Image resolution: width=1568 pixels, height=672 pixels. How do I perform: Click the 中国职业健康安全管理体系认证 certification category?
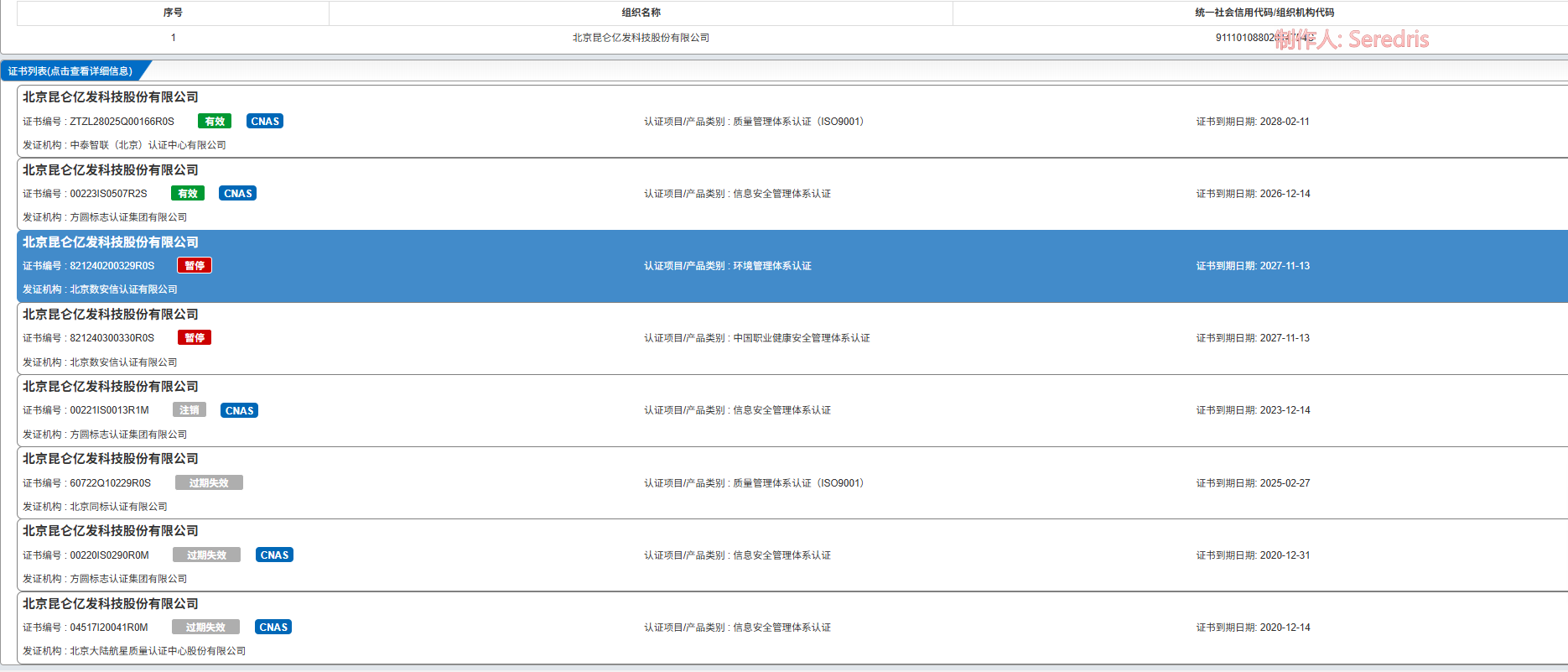pyautogui.click(x=802, y=338)
